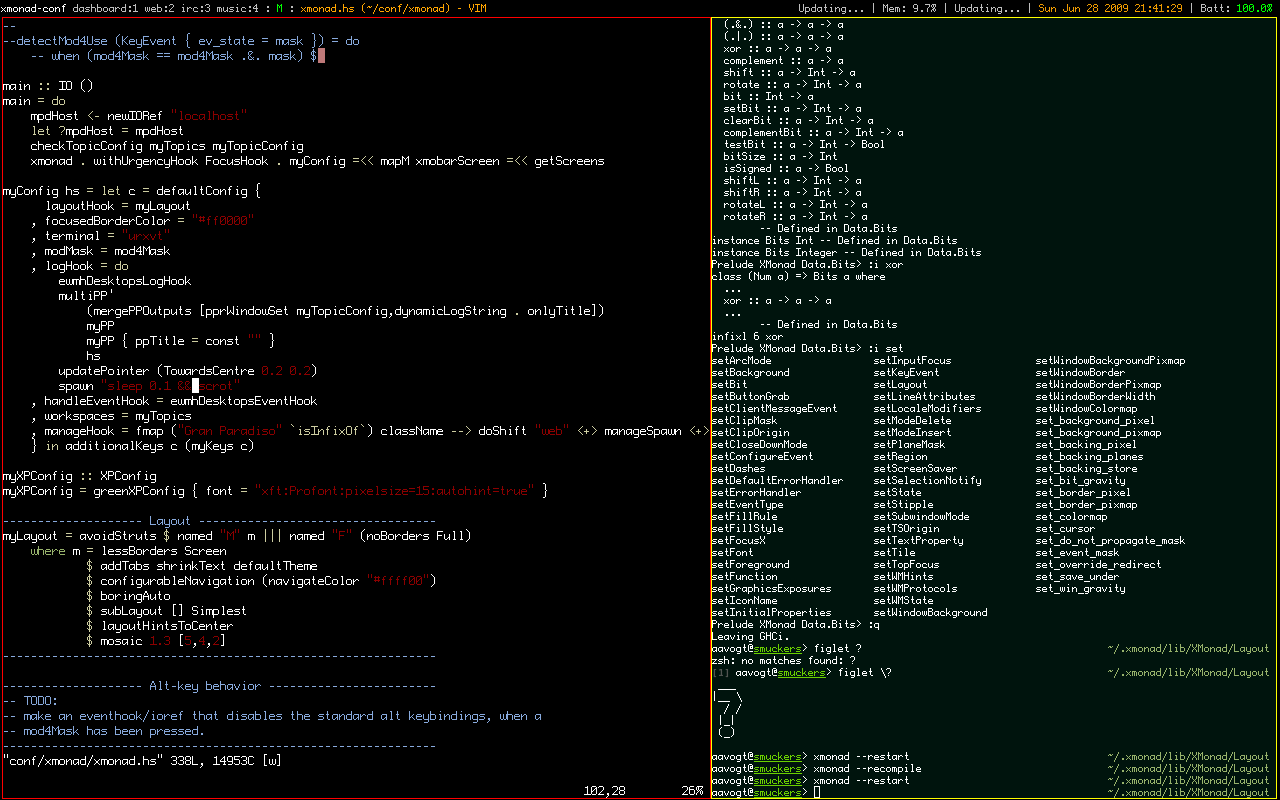Viewport: 1280px width, 800px height.
Task: Focus the empty terminal prompt cursor
Action: tap(816, 793)
